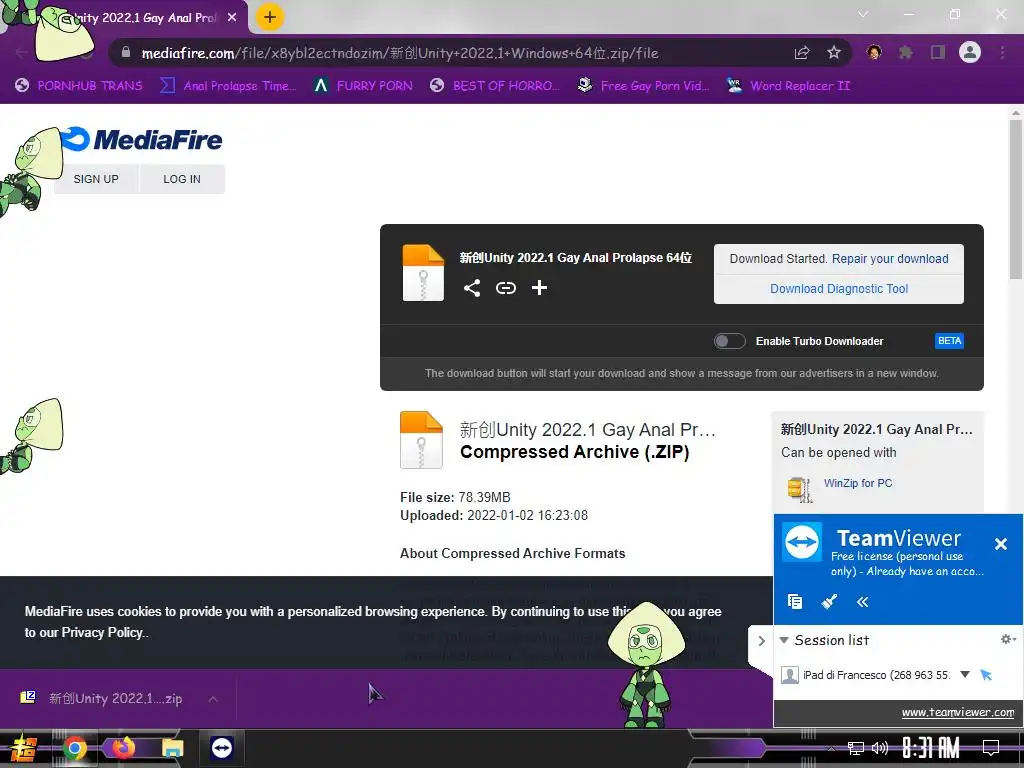Click the SIGN UP button
This screenshot has height=768, width=1024.
pos(96,179)
